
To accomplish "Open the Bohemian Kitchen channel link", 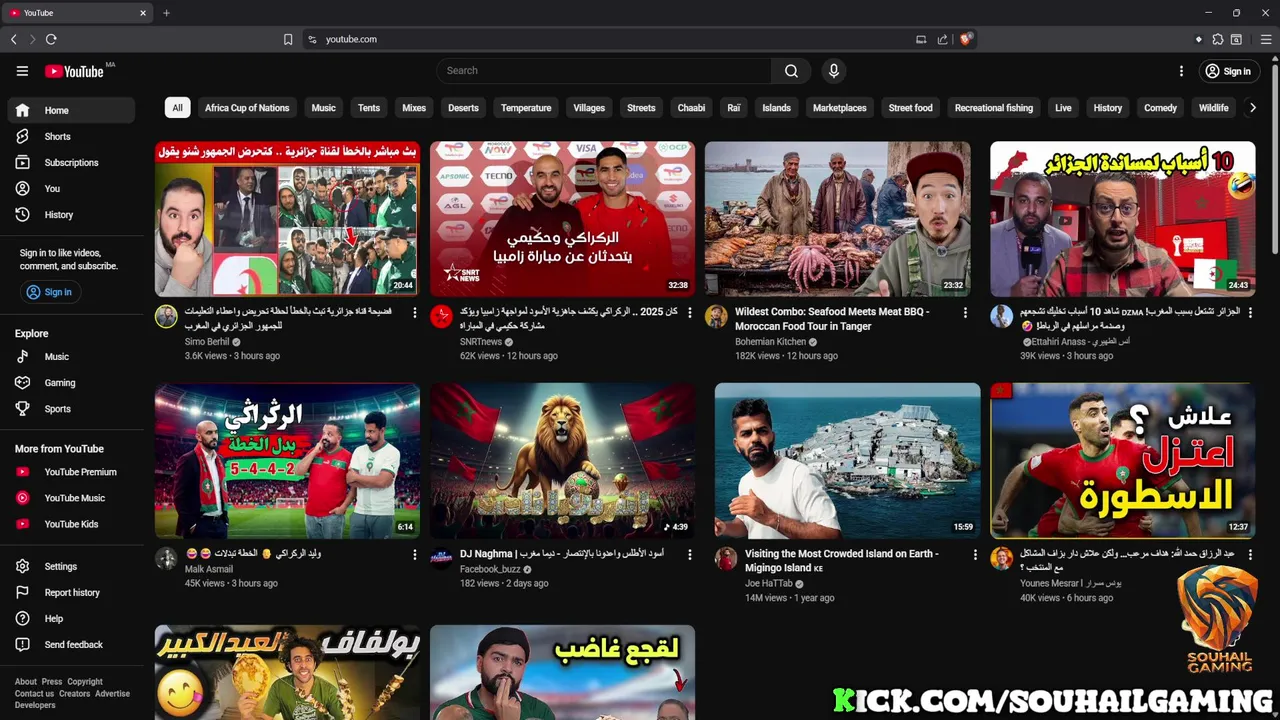I will [770, 342].
